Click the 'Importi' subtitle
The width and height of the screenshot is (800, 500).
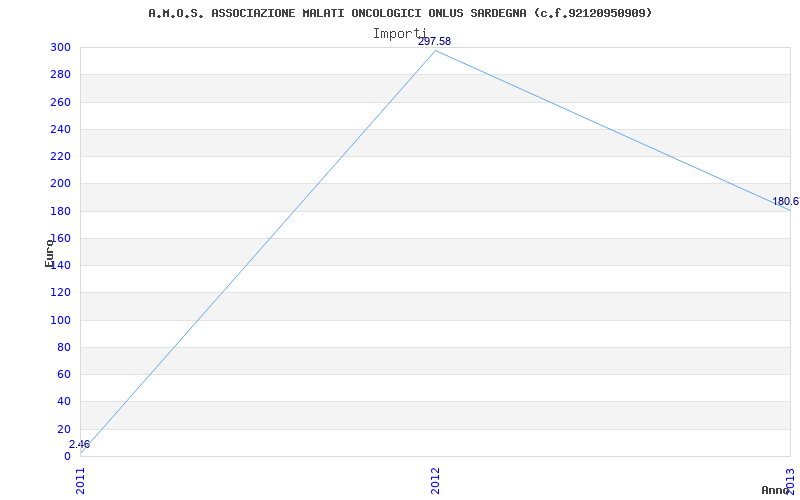(399, 34)
